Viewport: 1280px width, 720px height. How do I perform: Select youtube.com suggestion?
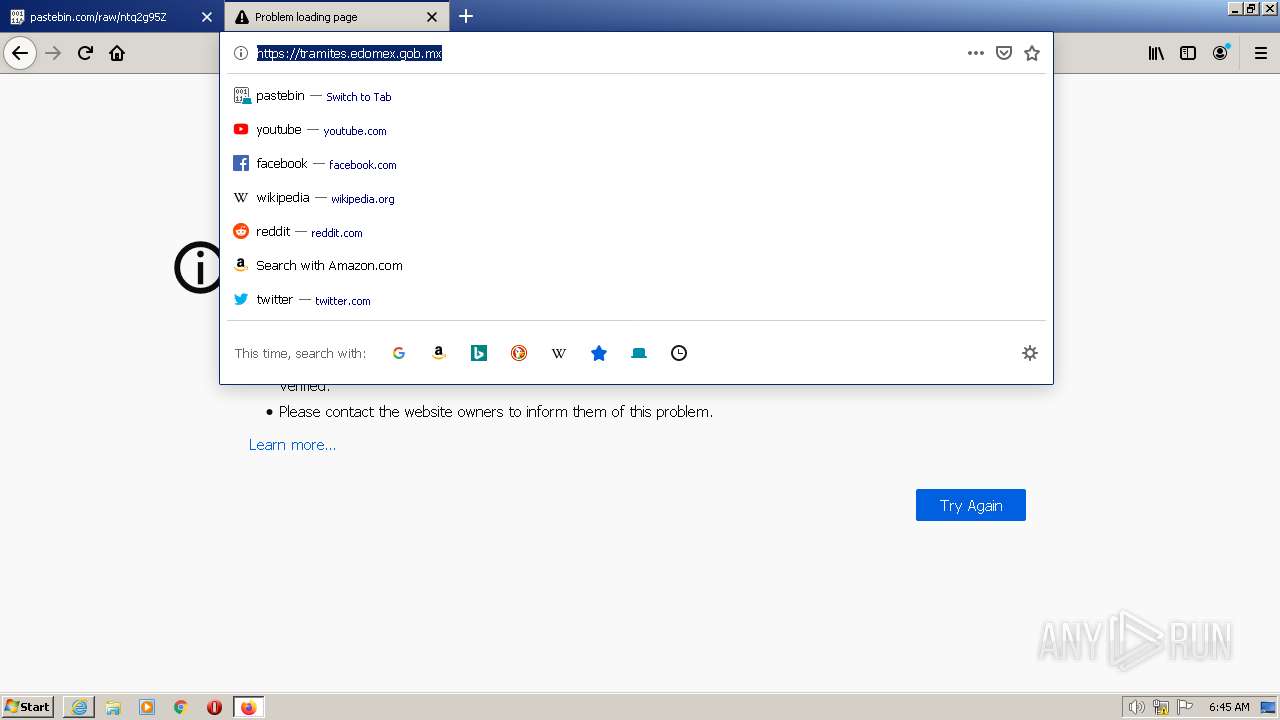point(636,130)
